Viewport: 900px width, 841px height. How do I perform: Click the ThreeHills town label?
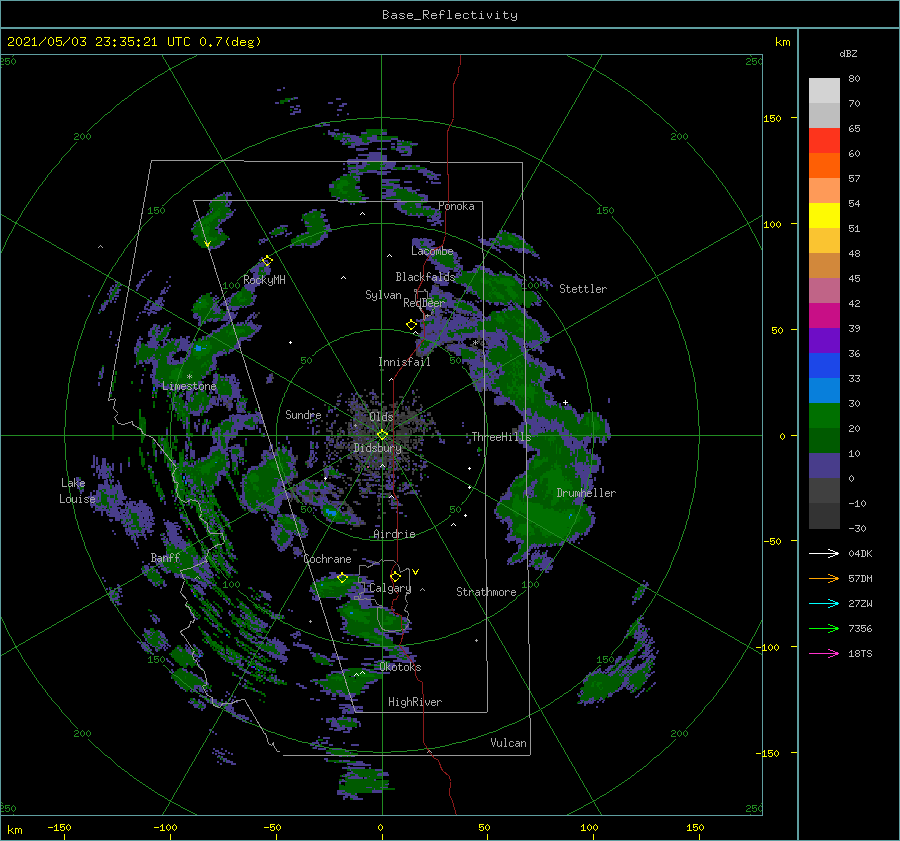[x=502, y=437]
